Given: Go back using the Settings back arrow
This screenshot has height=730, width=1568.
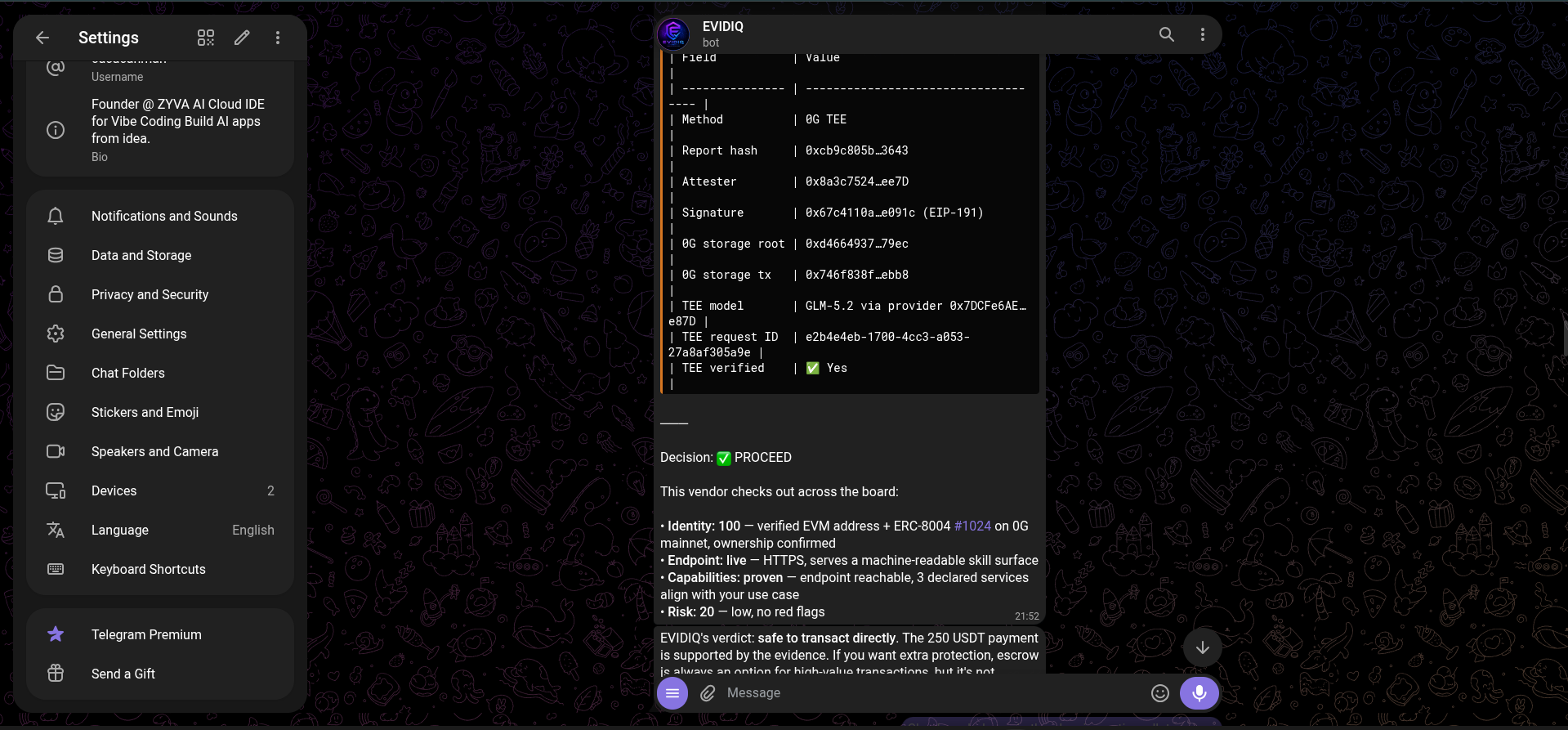Looking at the screenshot, I should point(42,38).
